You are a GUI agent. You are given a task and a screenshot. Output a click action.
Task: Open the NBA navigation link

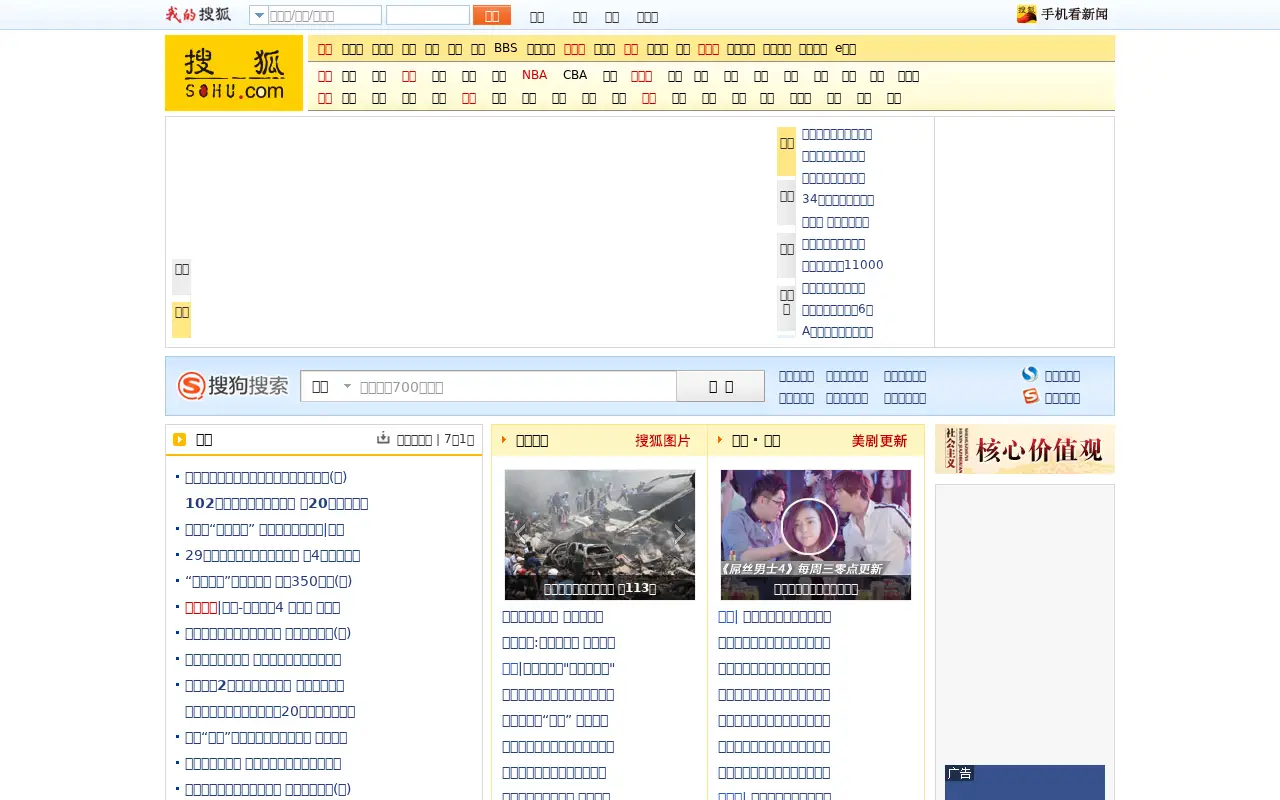534,75
